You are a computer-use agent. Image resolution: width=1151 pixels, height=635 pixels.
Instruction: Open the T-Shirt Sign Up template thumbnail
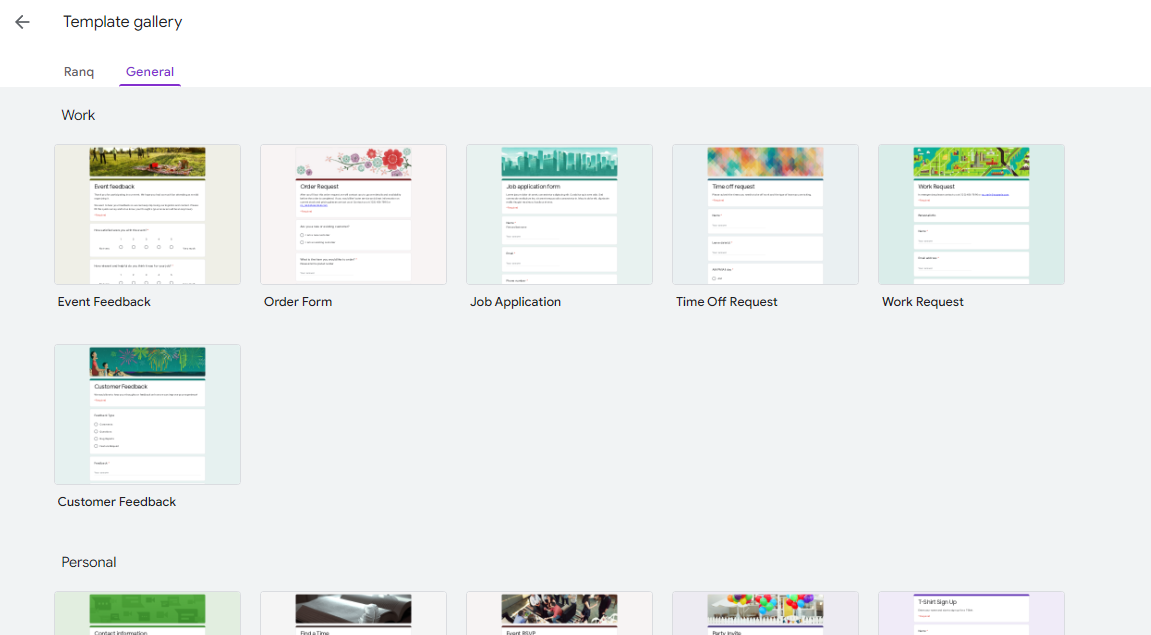[x=971, y=614]
